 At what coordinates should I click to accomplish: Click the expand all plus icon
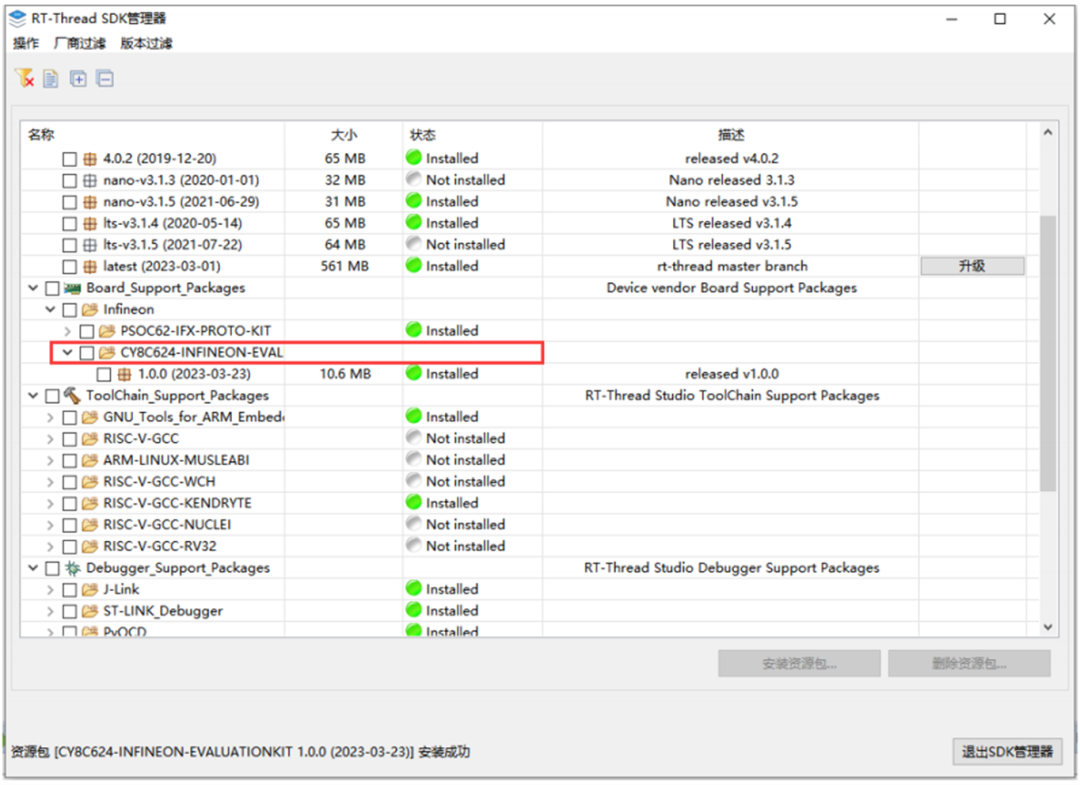tap(79, 78)
